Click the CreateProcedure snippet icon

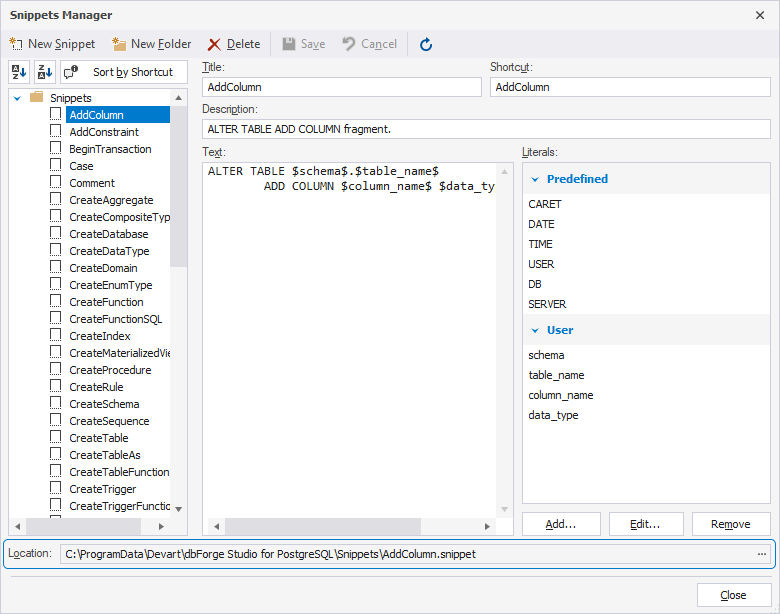(56, 369)
